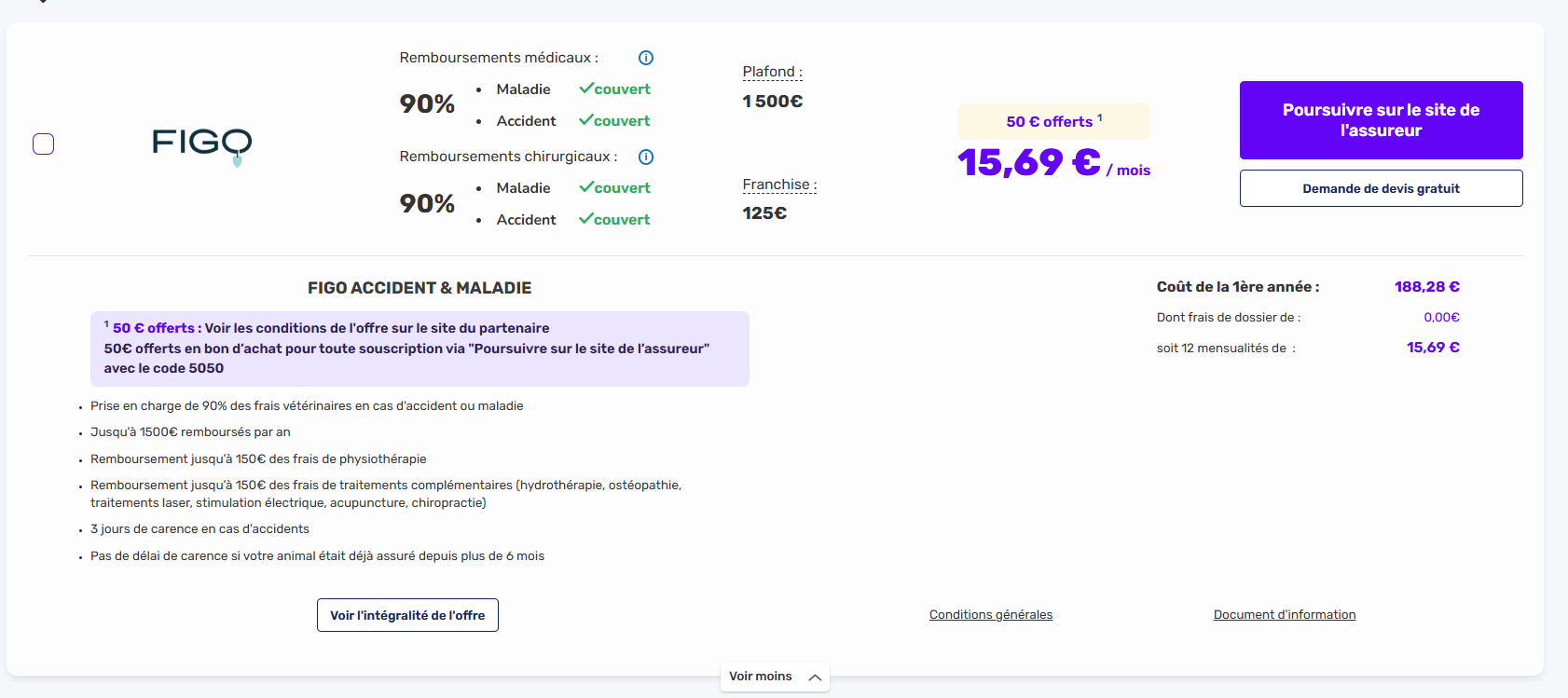Screen dimensions: 1568x698
Task: Click the 15,69 € / mois price
Action: (x=1053, y=163)
